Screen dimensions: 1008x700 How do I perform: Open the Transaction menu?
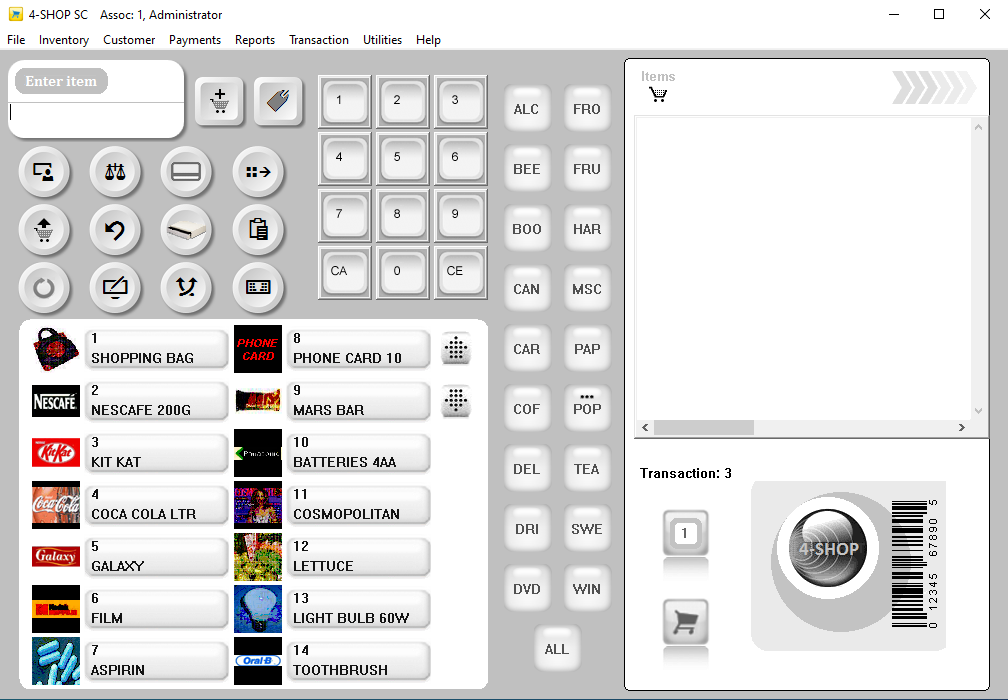pyautogui.click(x=319, y=40)
